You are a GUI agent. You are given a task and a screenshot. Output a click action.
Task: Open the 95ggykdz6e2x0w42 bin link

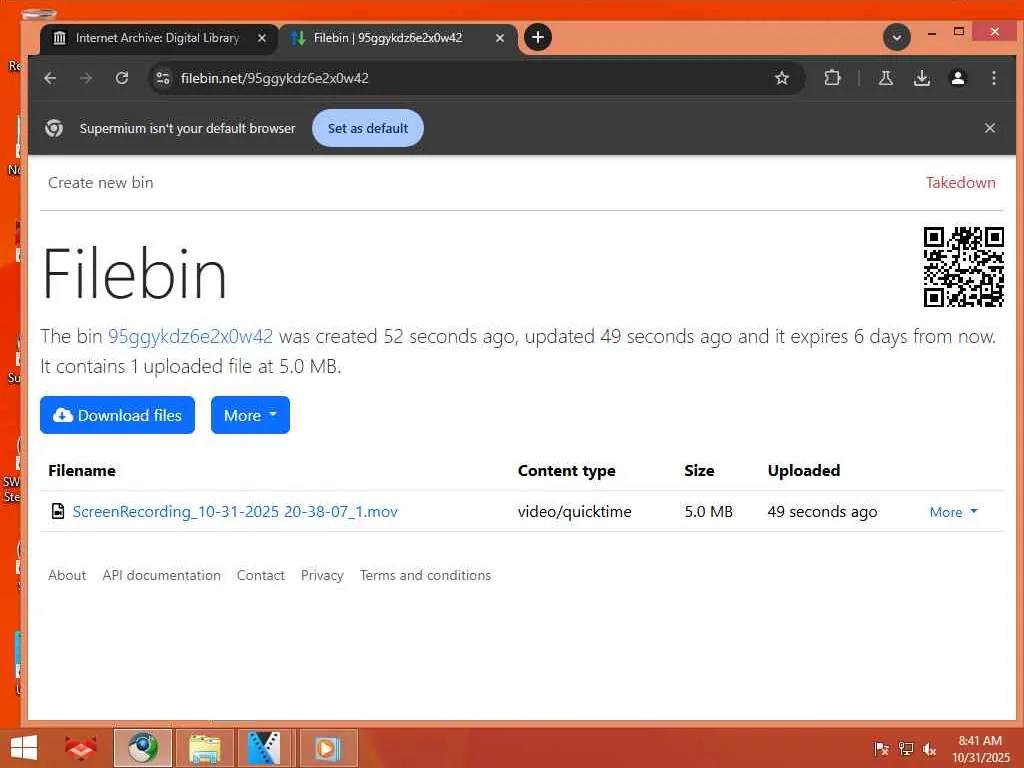click(190, 336)
